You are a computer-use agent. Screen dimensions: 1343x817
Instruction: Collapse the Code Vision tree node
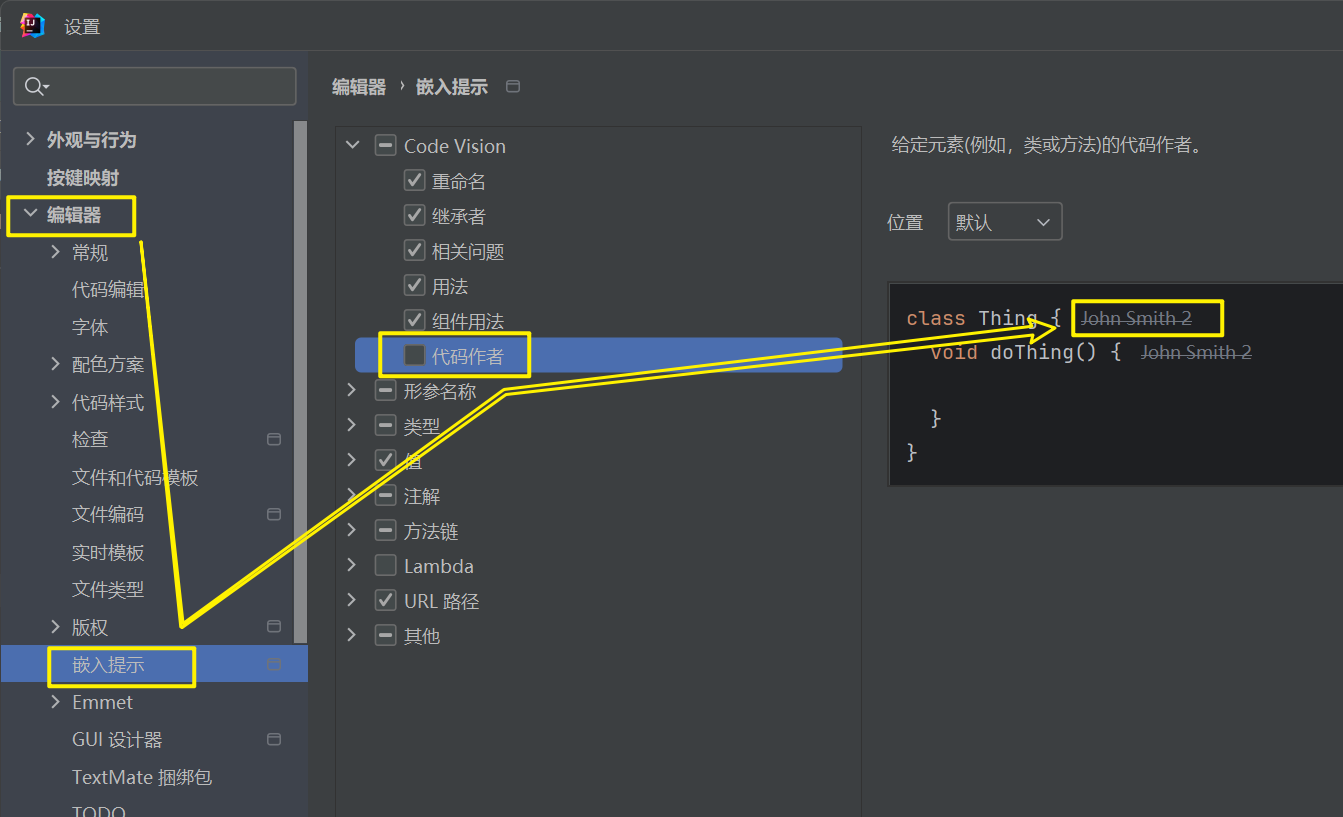pyautogui.click(x=352, y=146)
